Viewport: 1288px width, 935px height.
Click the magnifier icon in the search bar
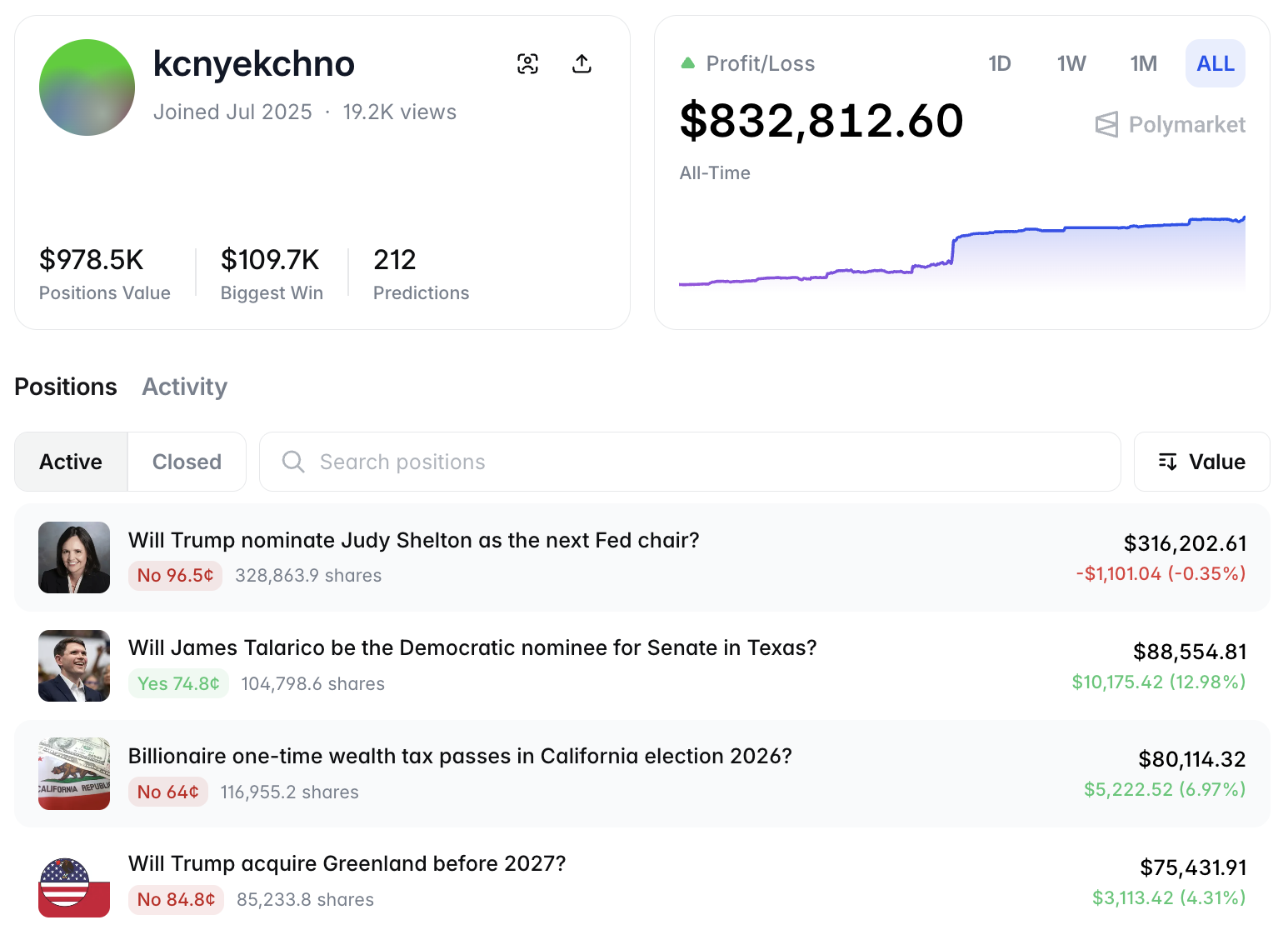pyautogui.click(x=292, y=461)
